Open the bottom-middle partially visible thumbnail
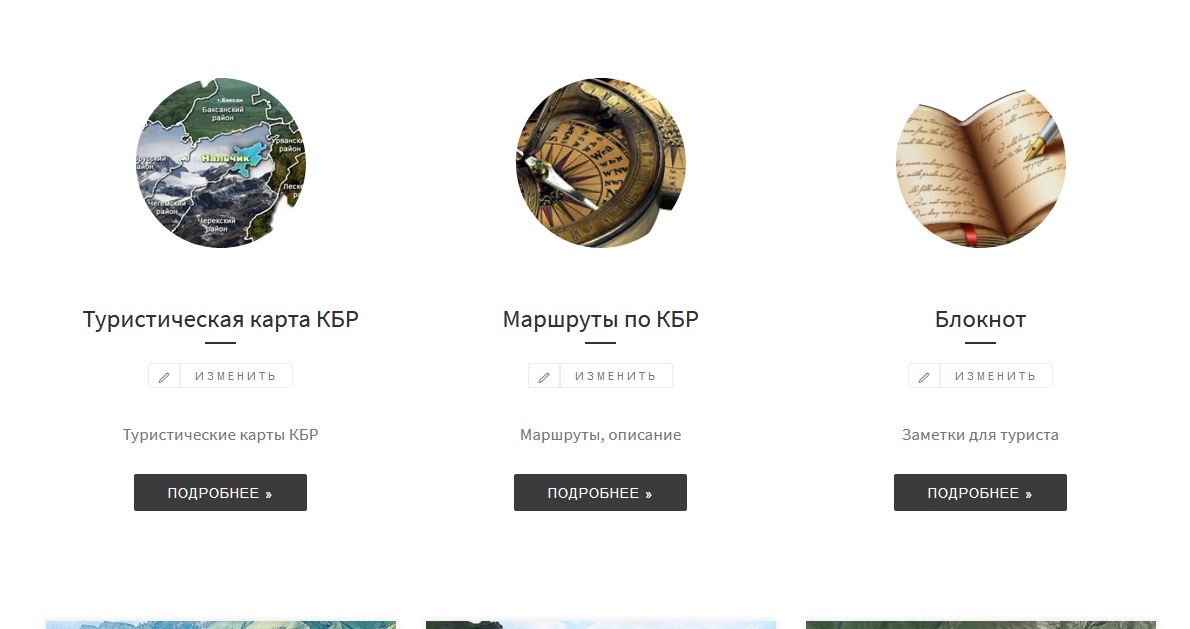 tap(600, 625)
